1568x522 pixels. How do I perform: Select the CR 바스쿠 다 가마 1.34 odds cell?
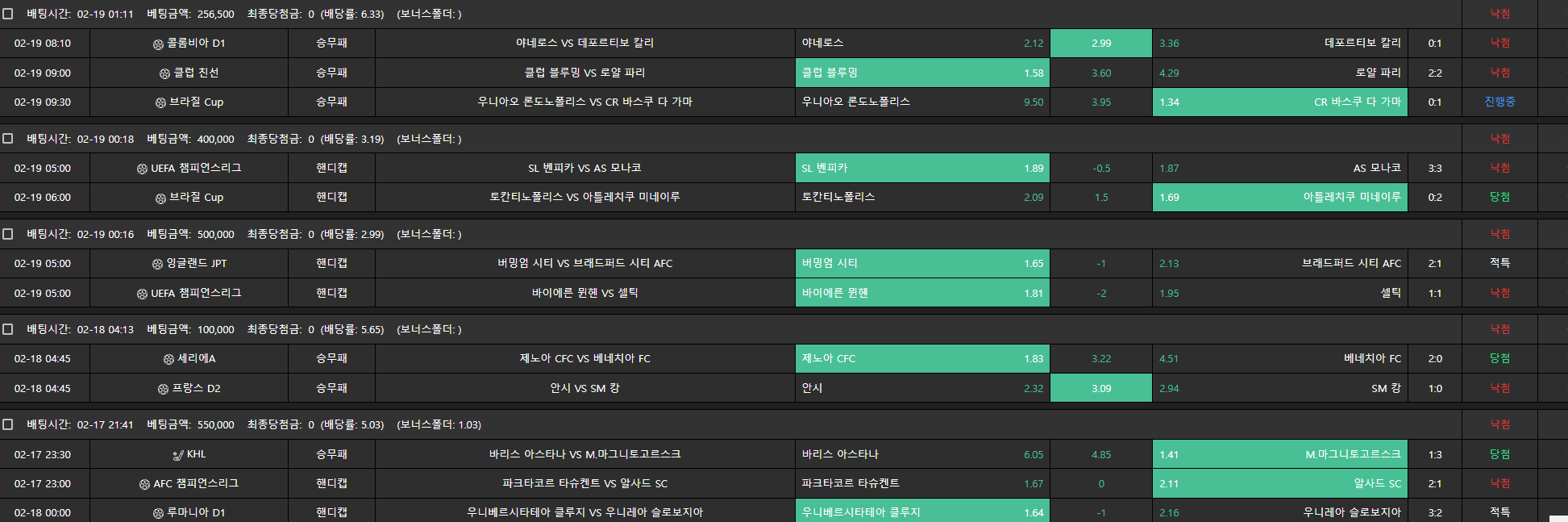1279,102
